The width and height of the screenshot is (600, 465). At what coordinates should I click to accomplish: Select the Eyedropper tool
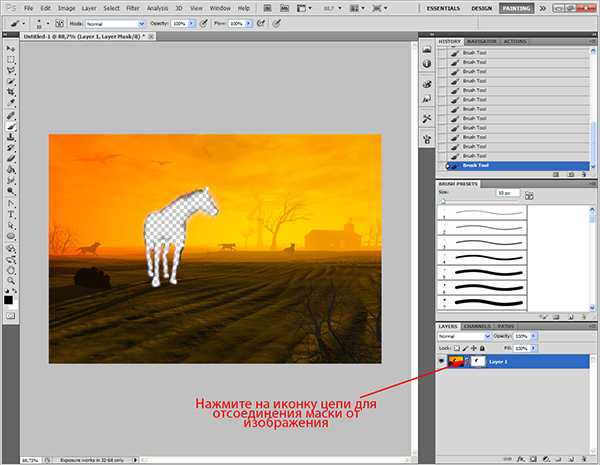11,103
